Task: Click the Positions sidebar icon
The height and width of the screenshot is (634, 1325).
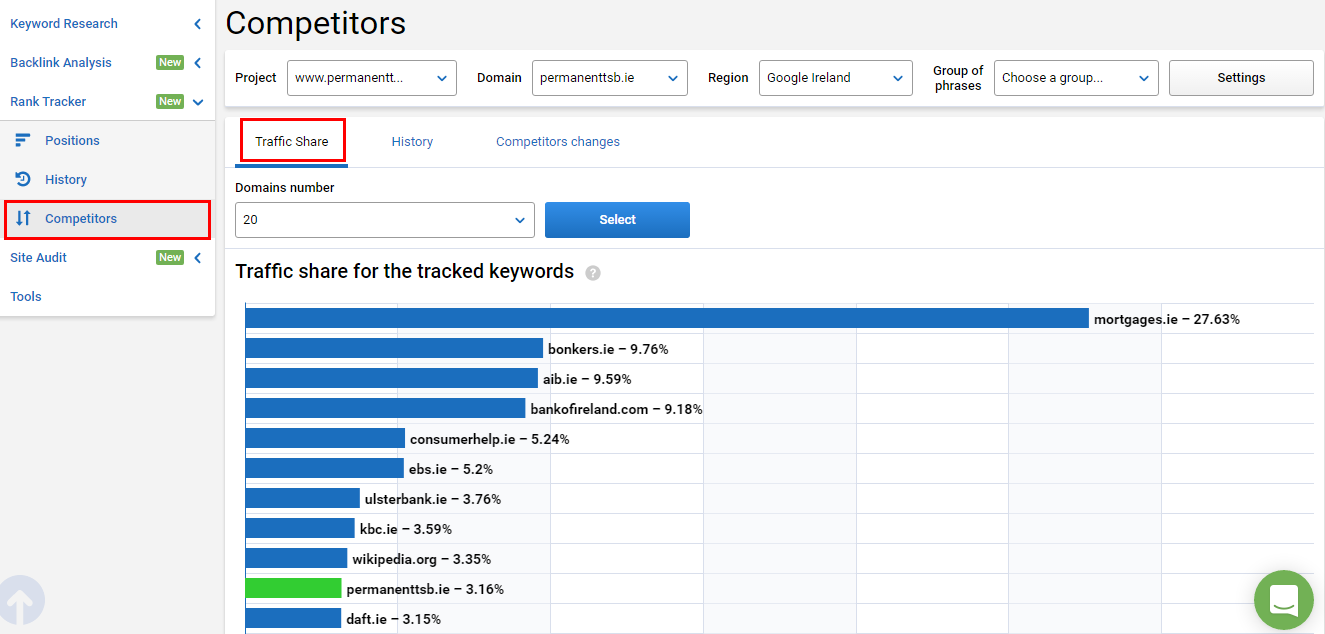Action: click(x=23, y=140)
